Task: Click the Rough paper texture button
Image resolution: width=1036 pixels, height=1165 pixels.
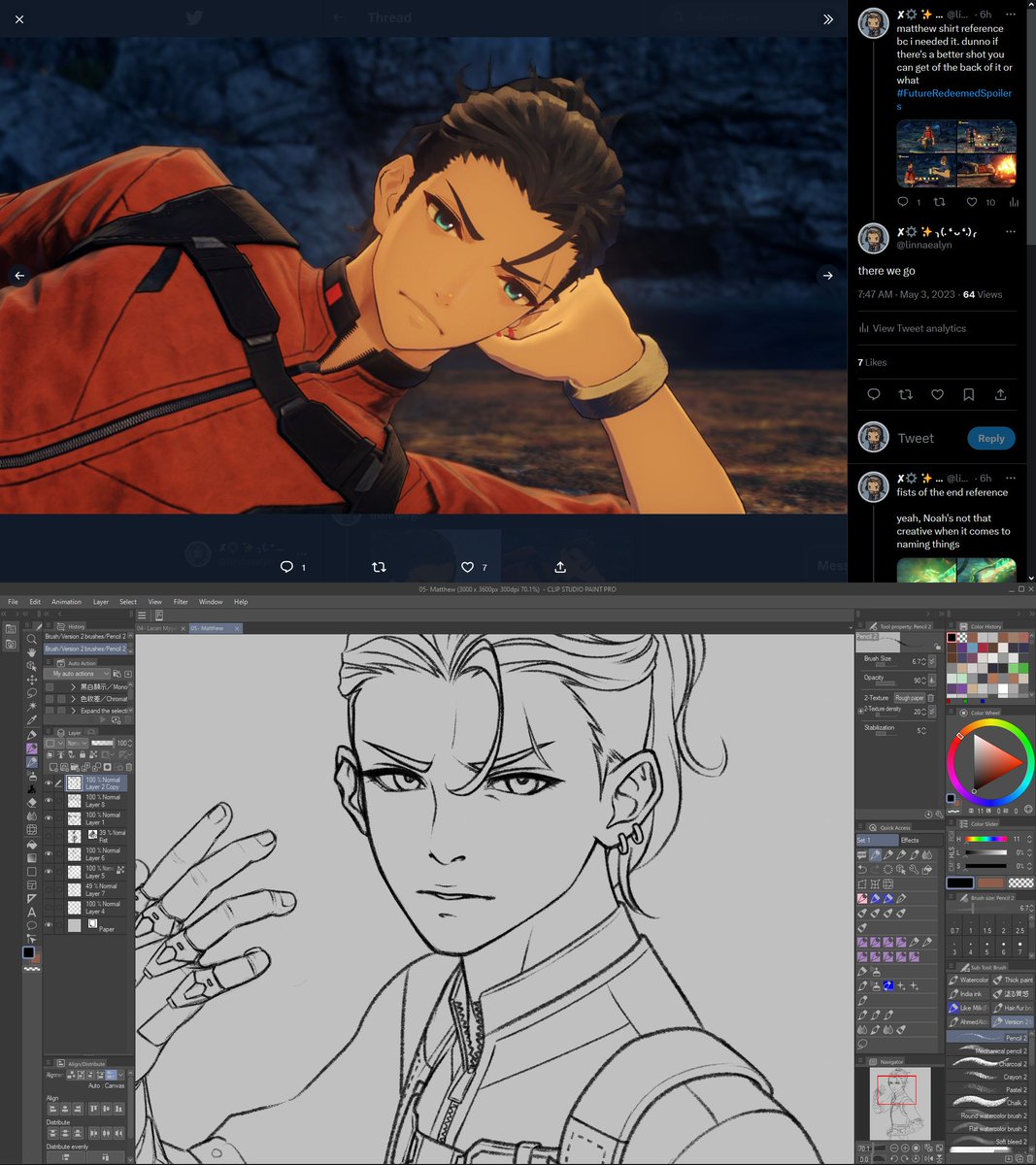Action: point(909,698)
